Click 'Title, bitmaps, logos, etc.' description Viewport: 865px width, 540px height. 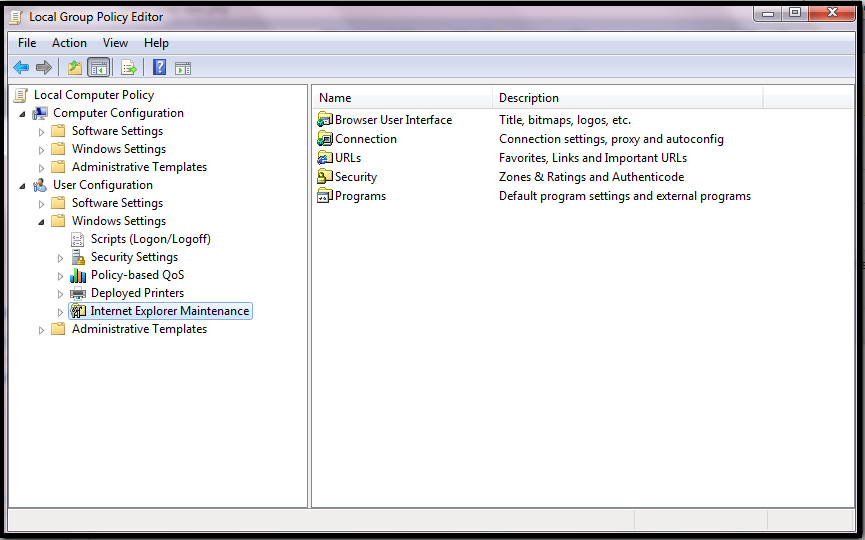coord(565,120)
